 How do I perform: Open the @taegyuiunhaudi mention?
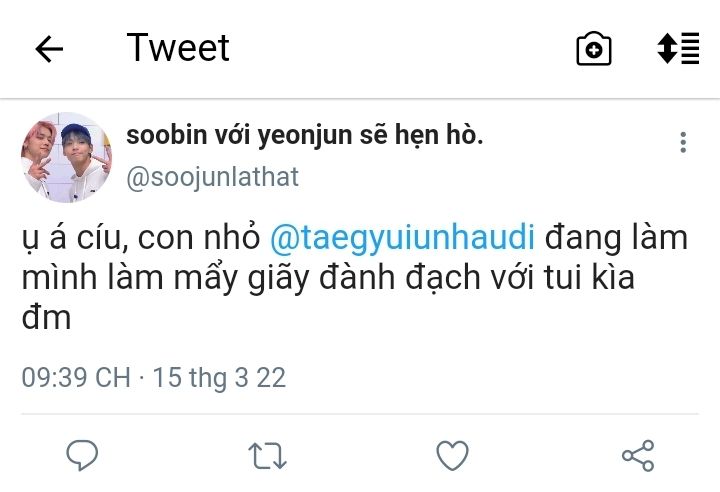coord(403,238)
